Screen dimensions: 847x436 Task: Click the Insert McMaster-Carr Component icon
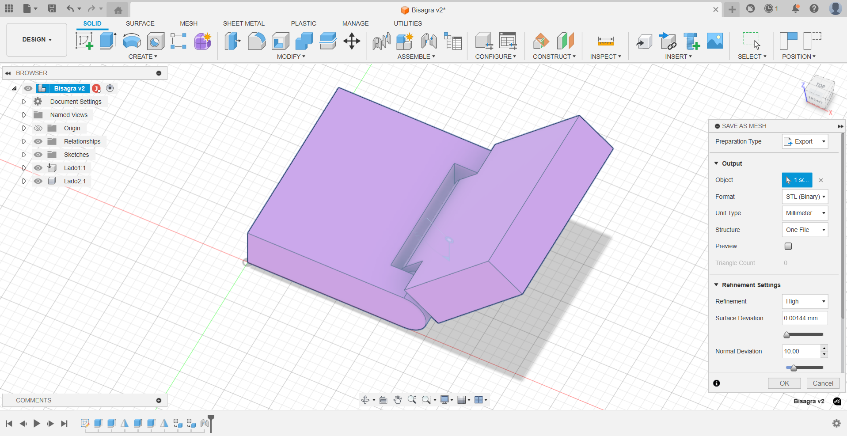coord(691,41)
